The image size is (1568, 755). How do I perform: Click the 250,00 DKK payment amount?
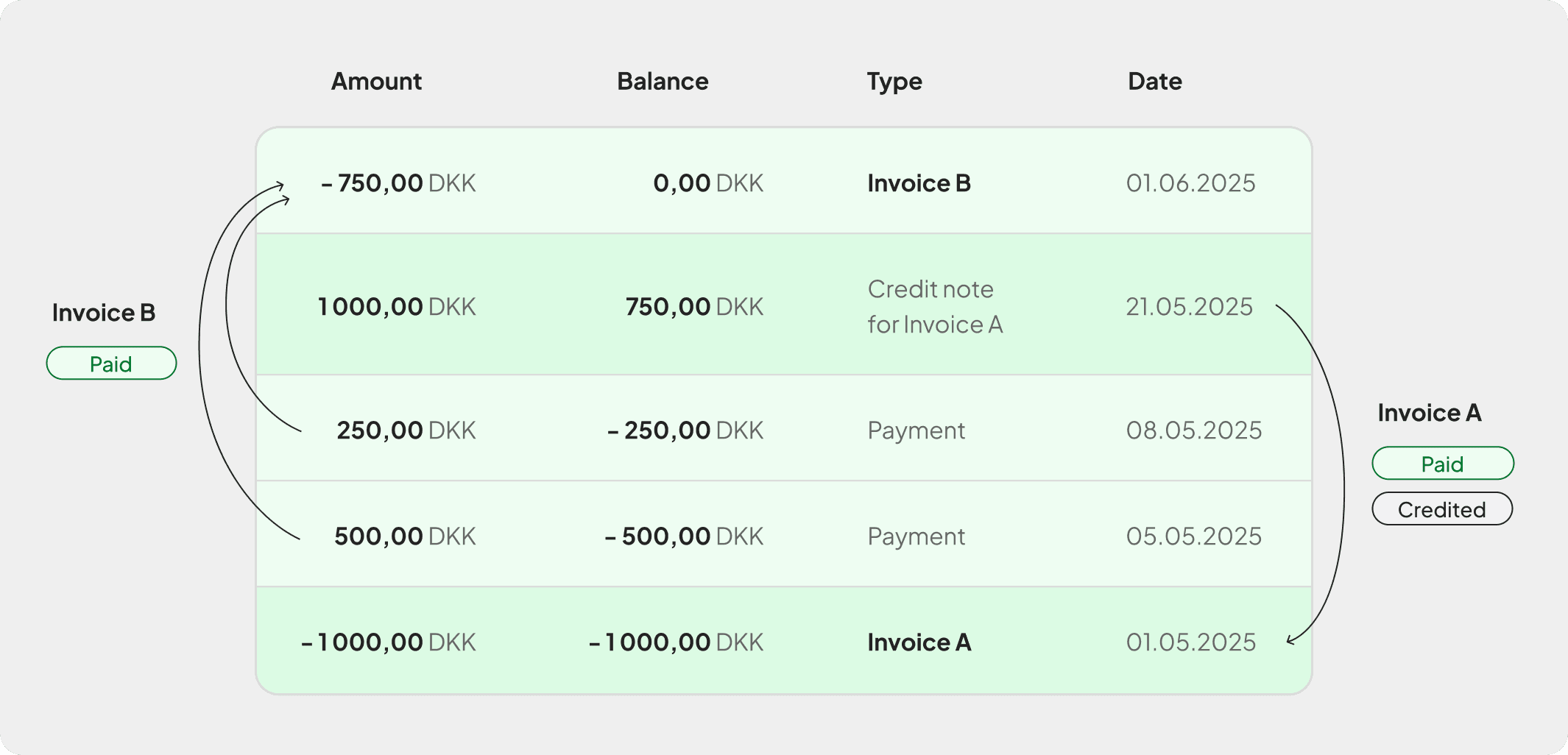406,430
